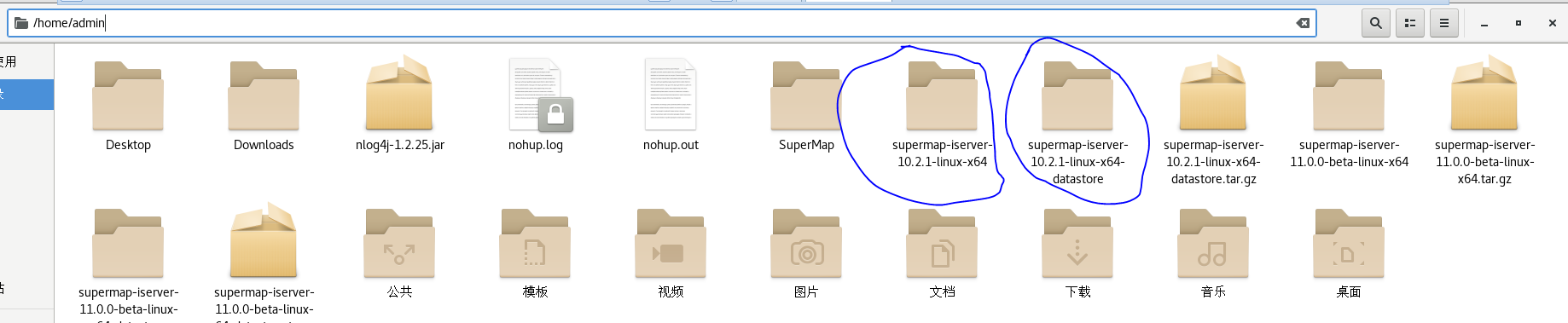Select highlighted blue sidebar entry
The image size is (1568, 323).
[26, 95]
